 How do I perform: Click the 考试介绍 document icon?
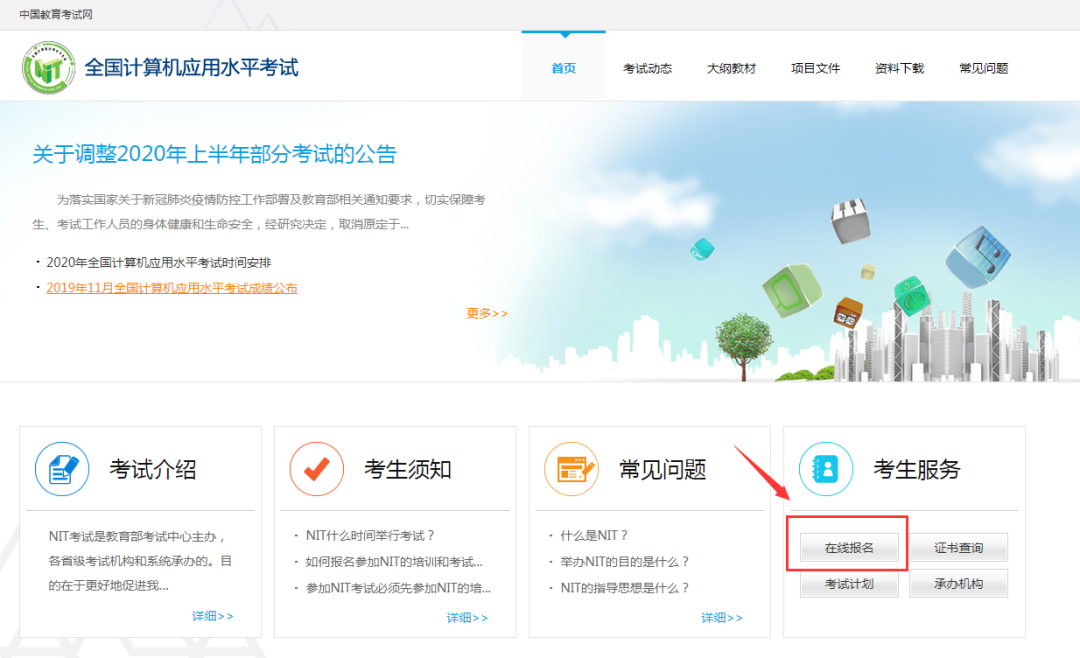coord(62,468)
